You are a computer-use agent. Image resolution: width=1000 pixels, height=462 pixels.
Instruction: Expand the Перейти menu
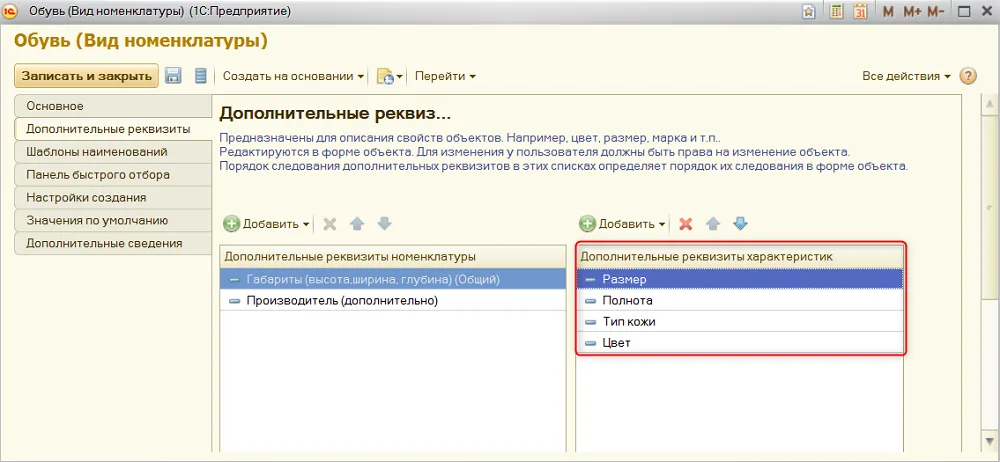[x=445, y=76]
